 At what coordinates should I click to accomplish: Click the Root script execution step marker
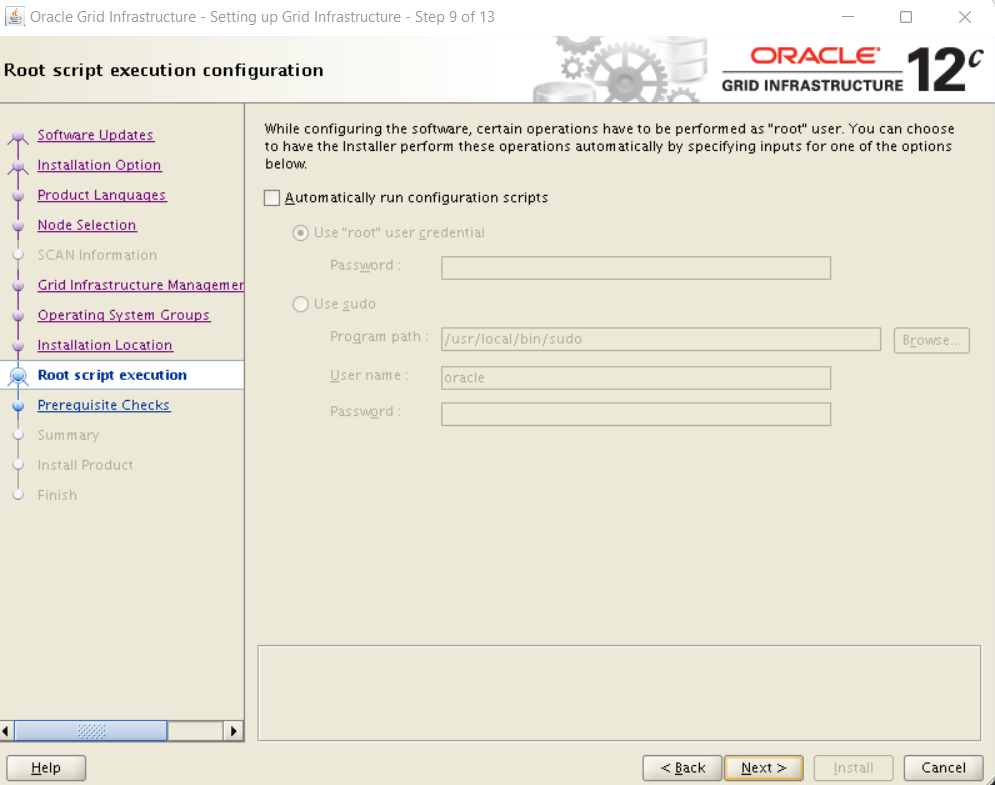click(x=18, y=376)
